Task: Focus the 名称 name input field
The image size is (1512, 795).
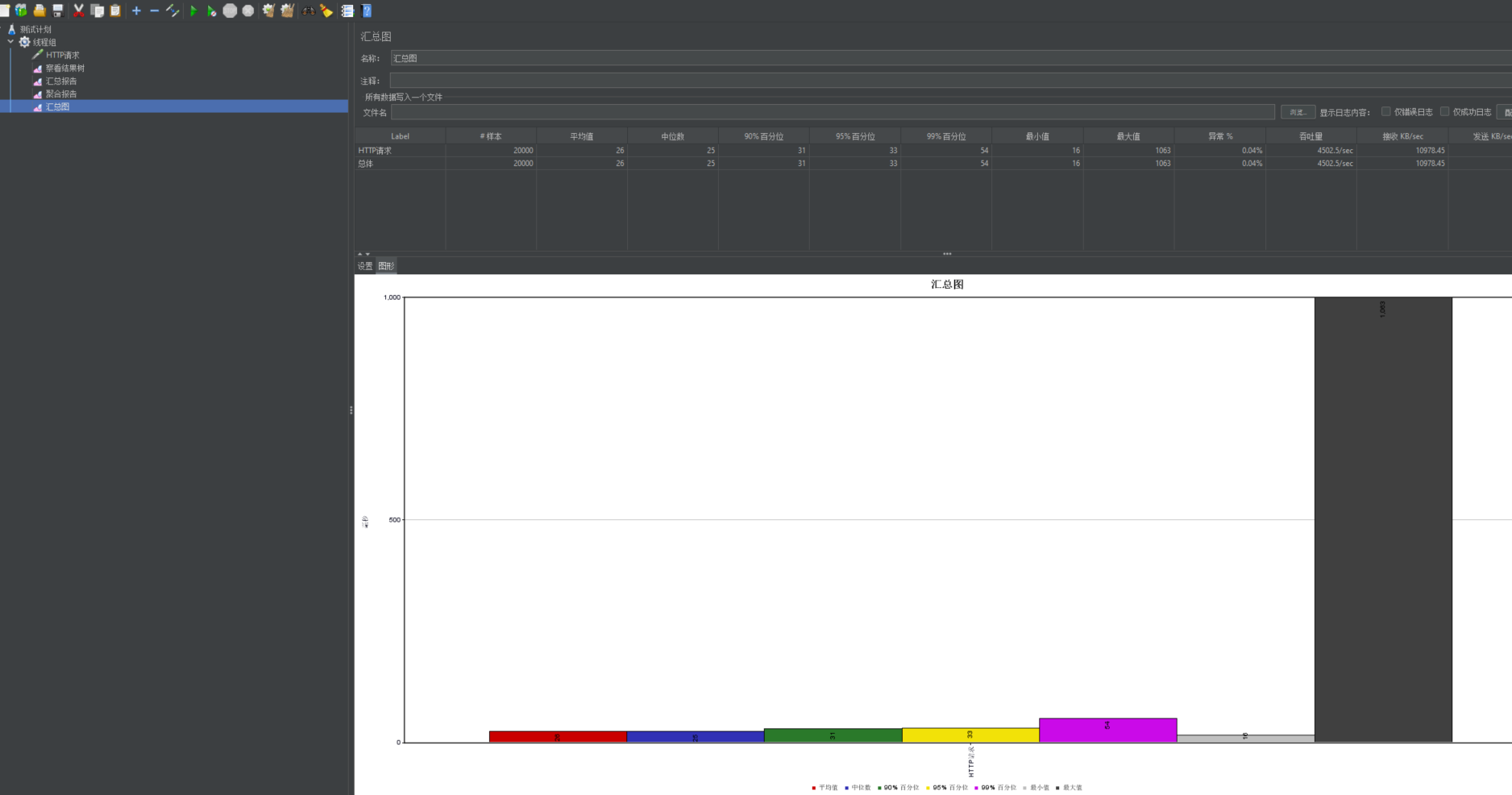Action: 951,58
